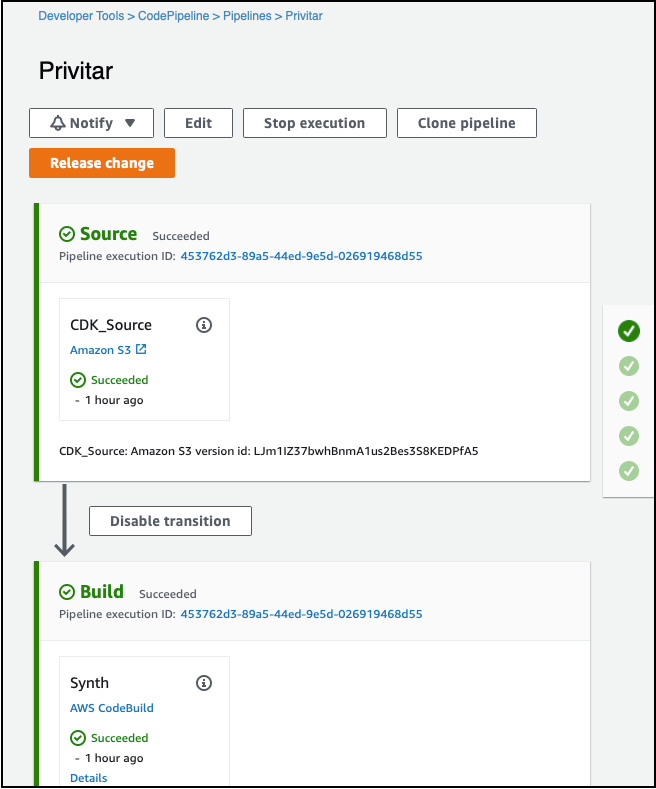Click the bell icon in Notify
Image resolution: width=656 pixels, height=789 pixels.
pyautogui.click(x=58, y=123)
